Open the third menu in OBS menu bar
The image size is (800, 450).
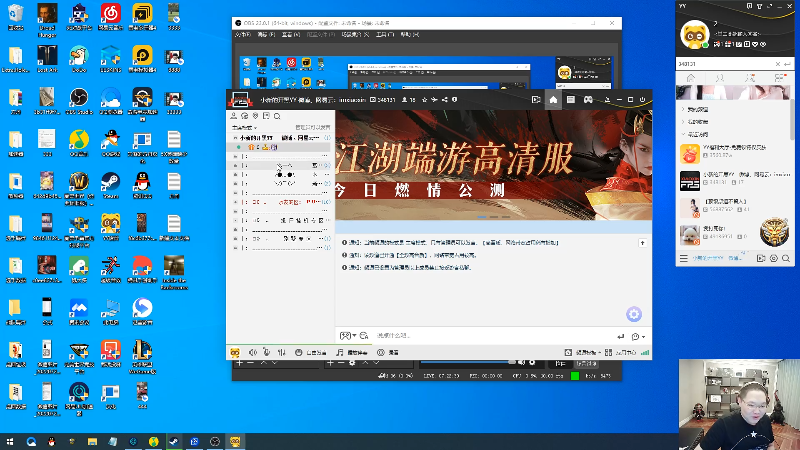(x=291, y=35)
